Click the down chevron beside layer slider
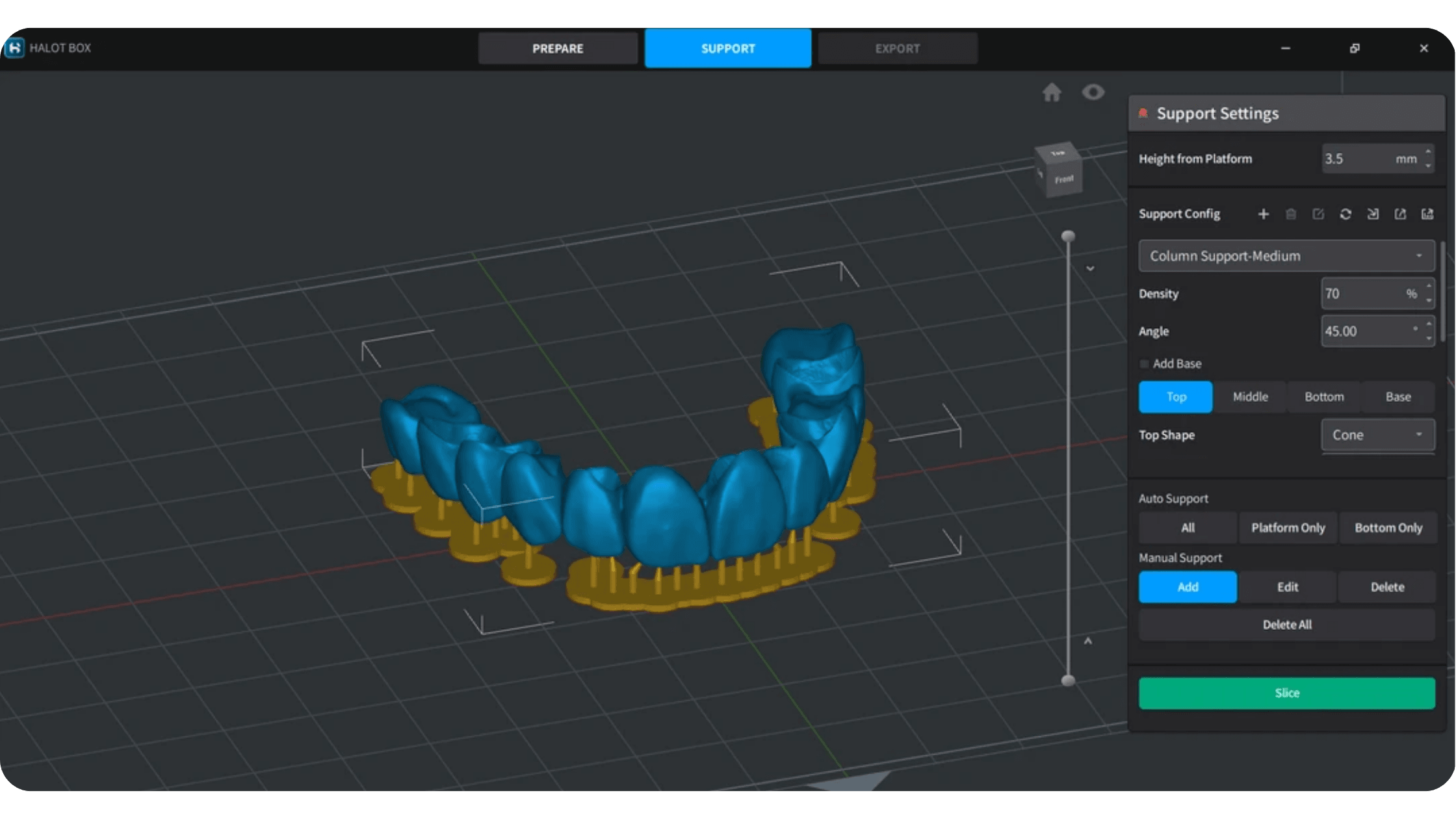This screenshot has height=819, width=1456. click(1090, 268)
